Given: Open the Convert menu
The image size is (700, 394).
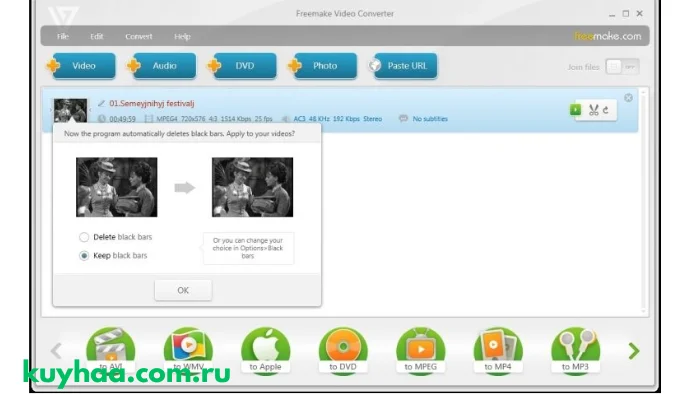Looking at the screenshot, I should [139, 37].
